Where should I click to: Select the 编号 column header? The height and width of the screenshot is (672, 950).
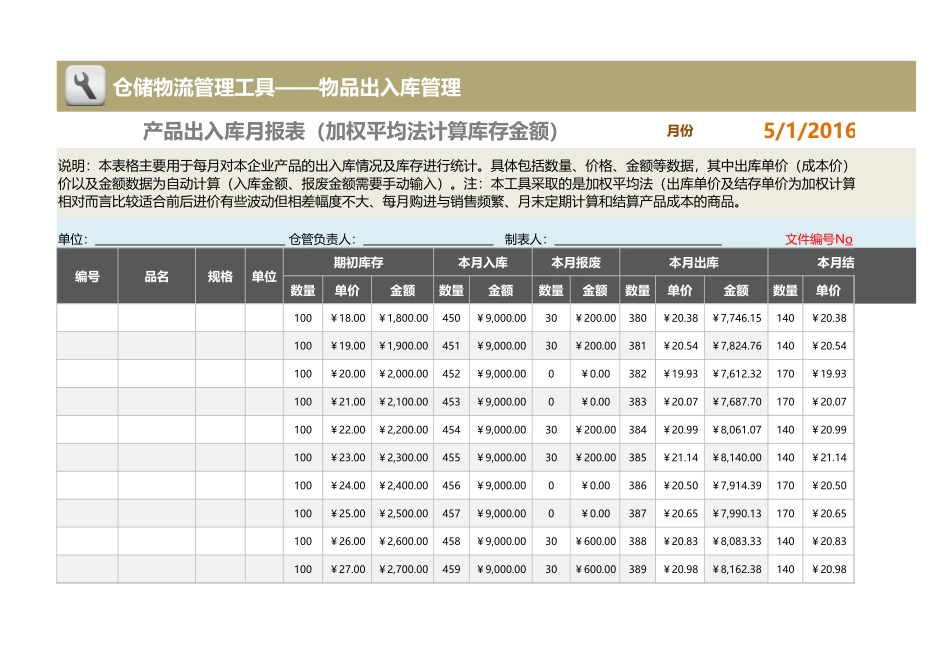(87, 277)
